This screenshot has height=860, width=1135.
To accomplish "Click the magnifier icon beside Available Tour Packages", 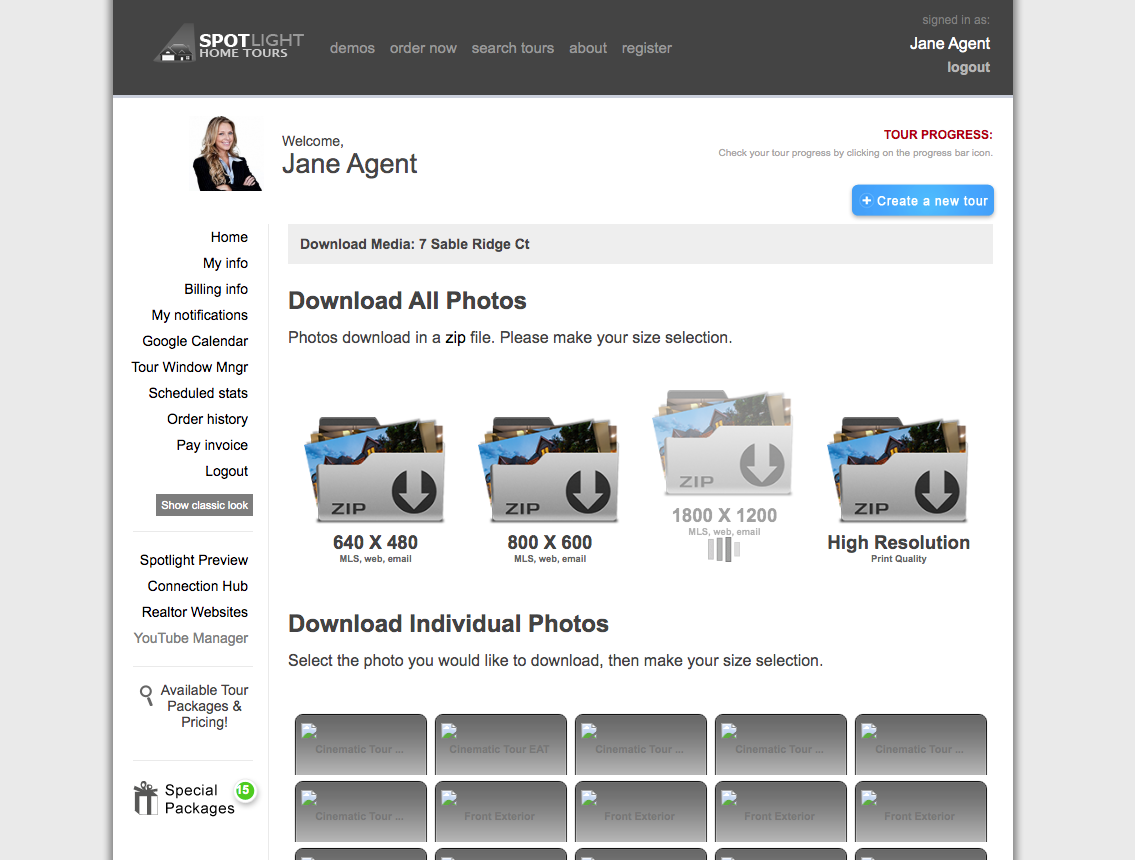I will [147, 696].
